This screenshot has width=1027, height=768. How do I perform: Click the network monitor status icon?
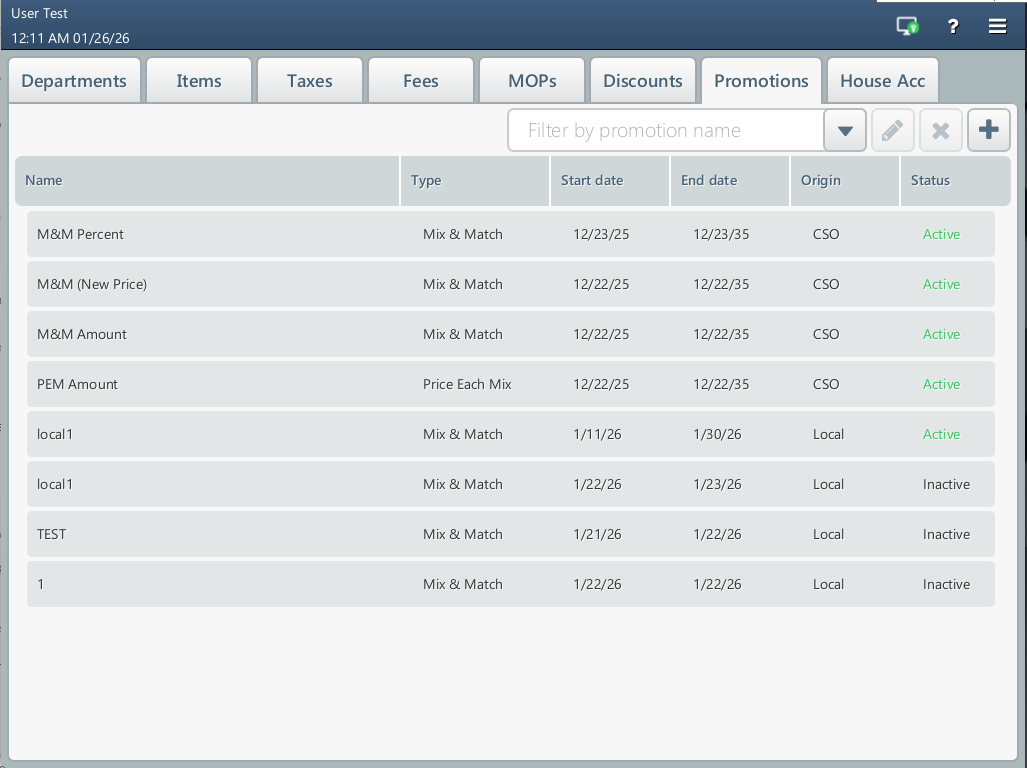pyautogui.click(x=907, y=27)
